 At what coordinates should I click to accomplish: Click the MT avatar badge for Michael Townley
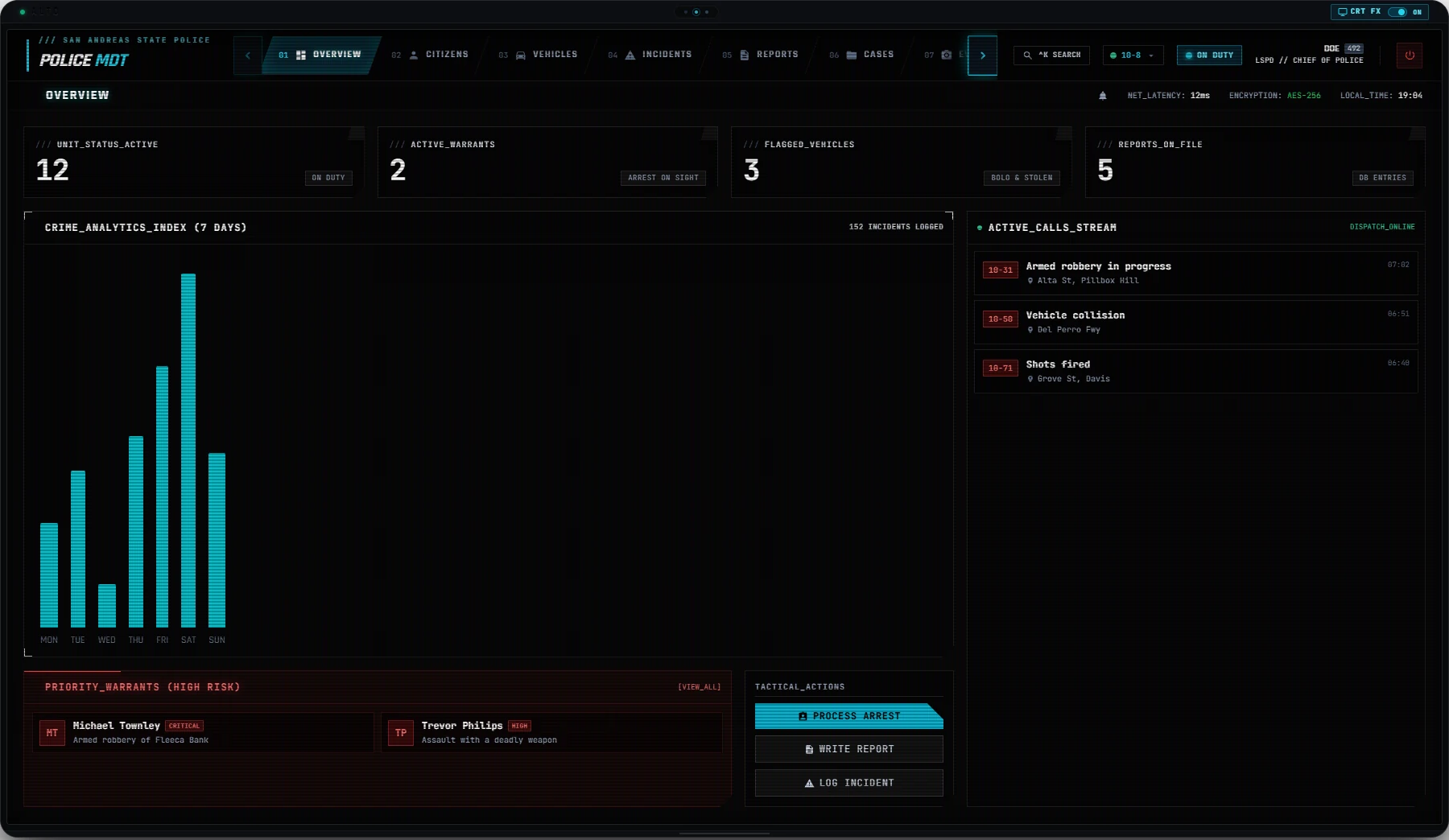click(52, 733)
